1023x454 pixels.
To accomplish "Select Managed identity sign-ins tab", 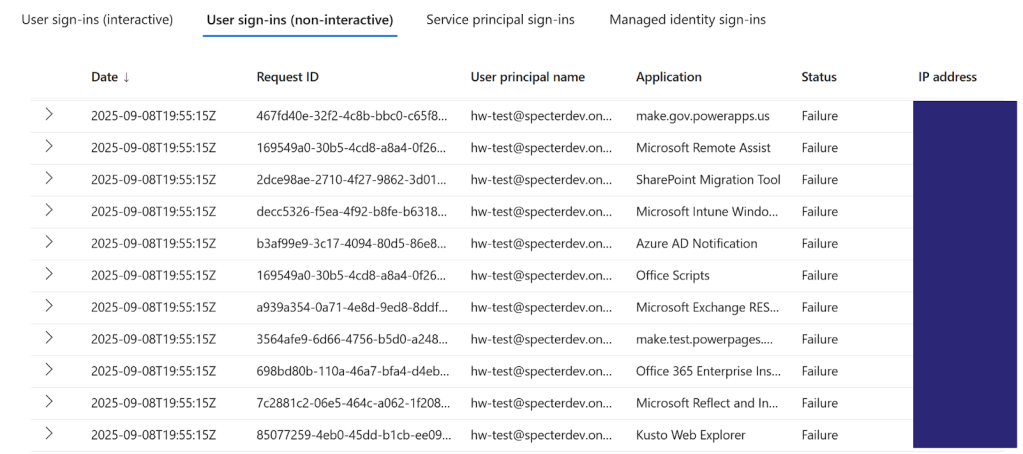I will point(687,20).
